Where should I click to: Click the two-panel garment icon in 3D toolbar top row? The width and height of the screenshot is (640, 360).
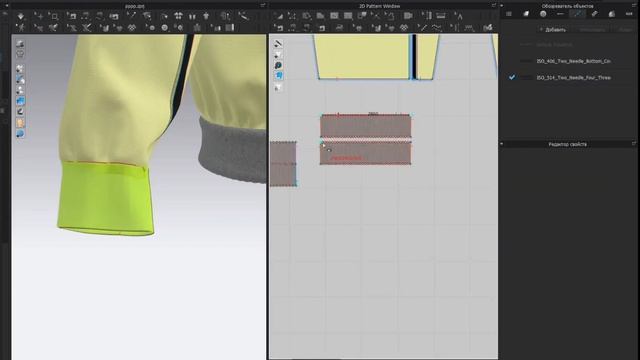[192, 16]
